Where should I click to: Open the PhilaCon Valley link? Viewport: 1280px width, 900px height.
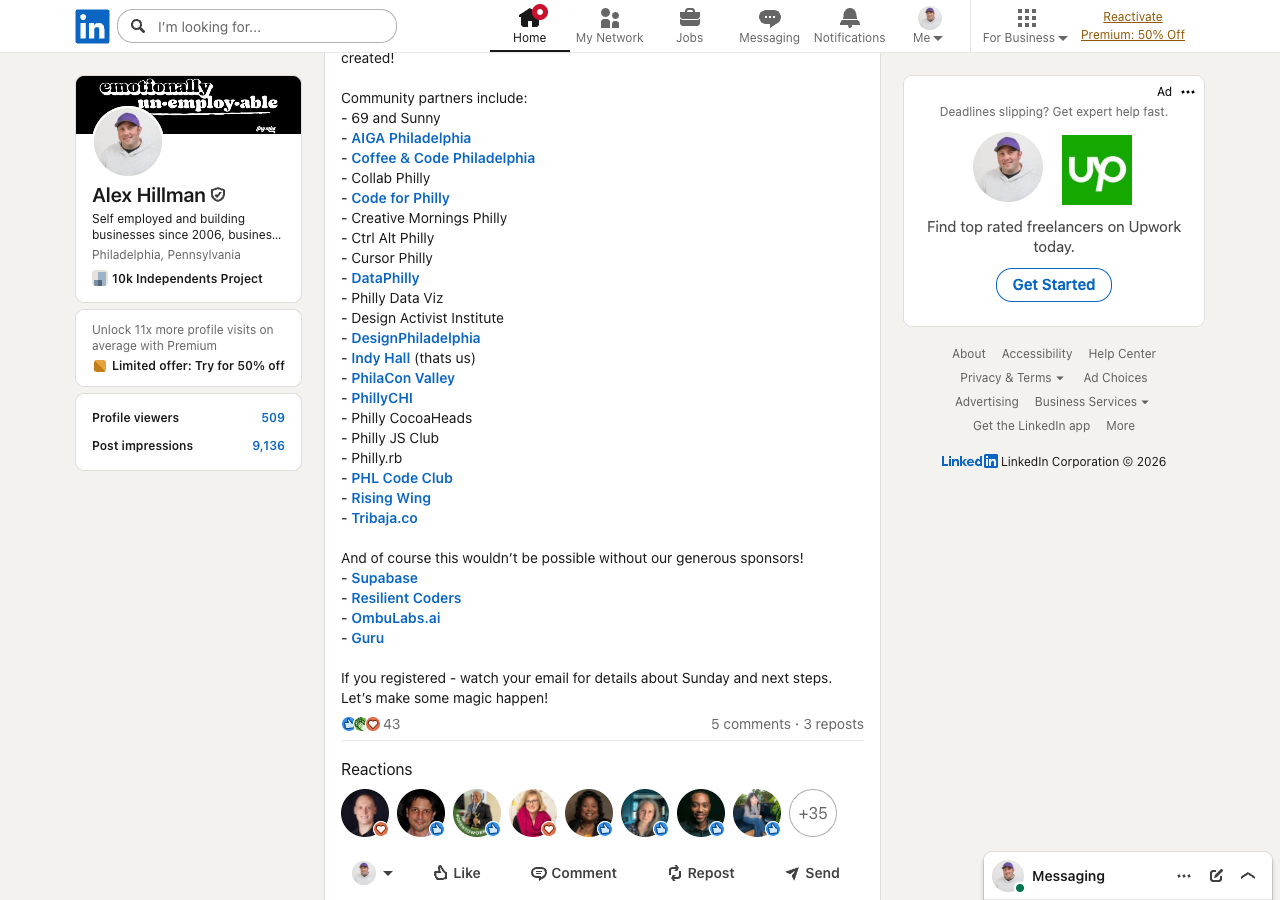[403, 378]
